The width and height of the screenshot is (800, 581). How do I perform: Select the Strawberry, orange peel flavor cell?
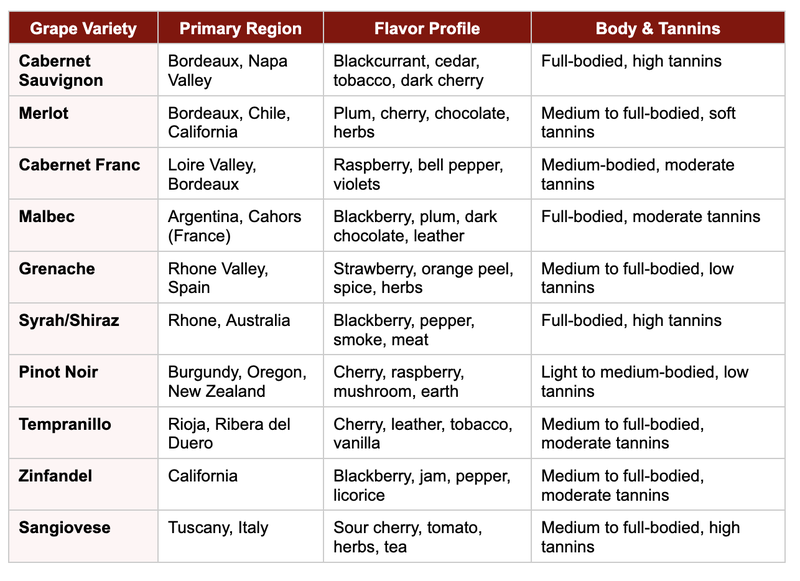click(423, 278)
